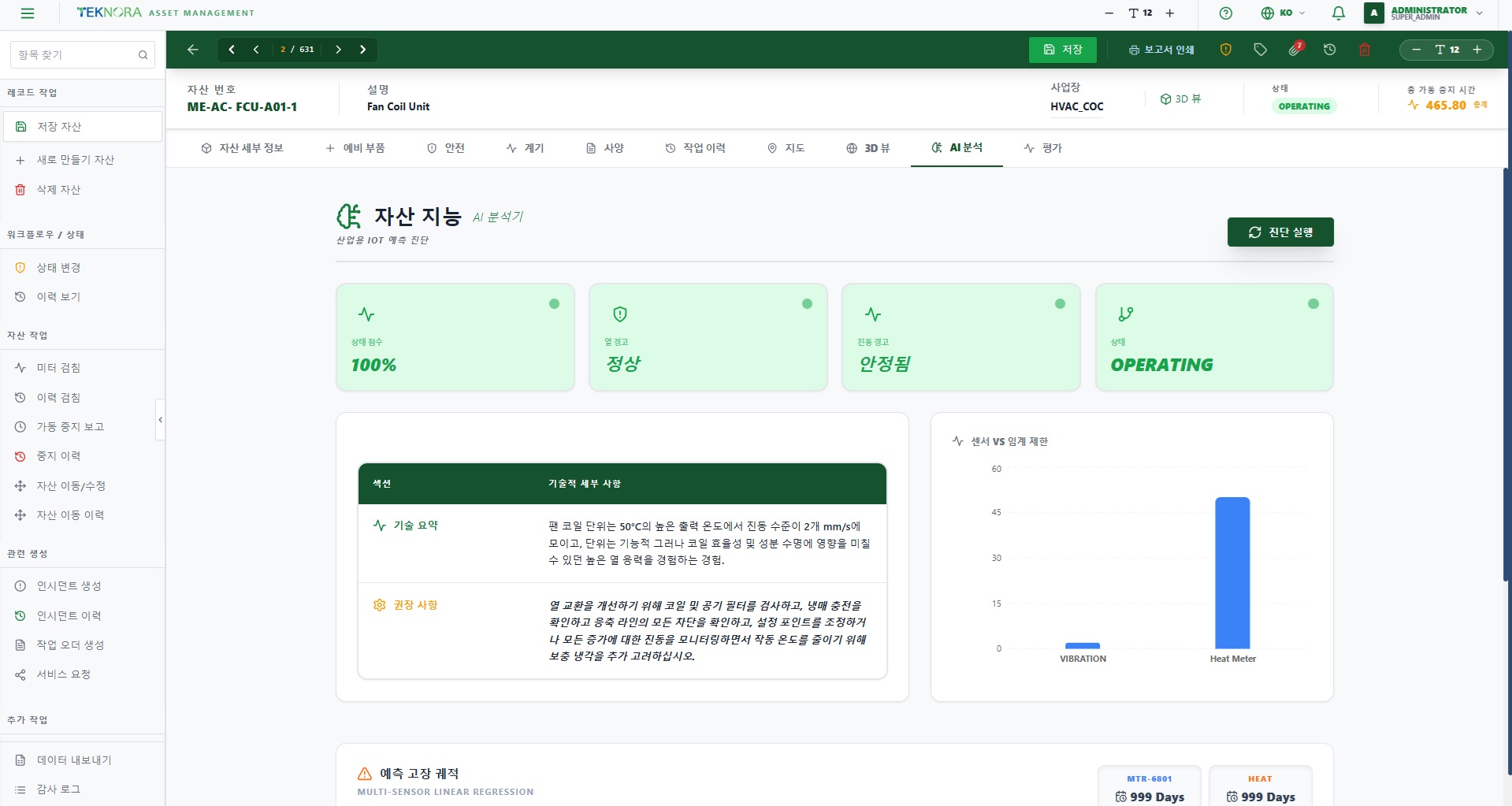The width and height of the screenshot is (1512, 806).
Task: Open 상태 변경 sidebar item
Action: [x=82, y=268]
